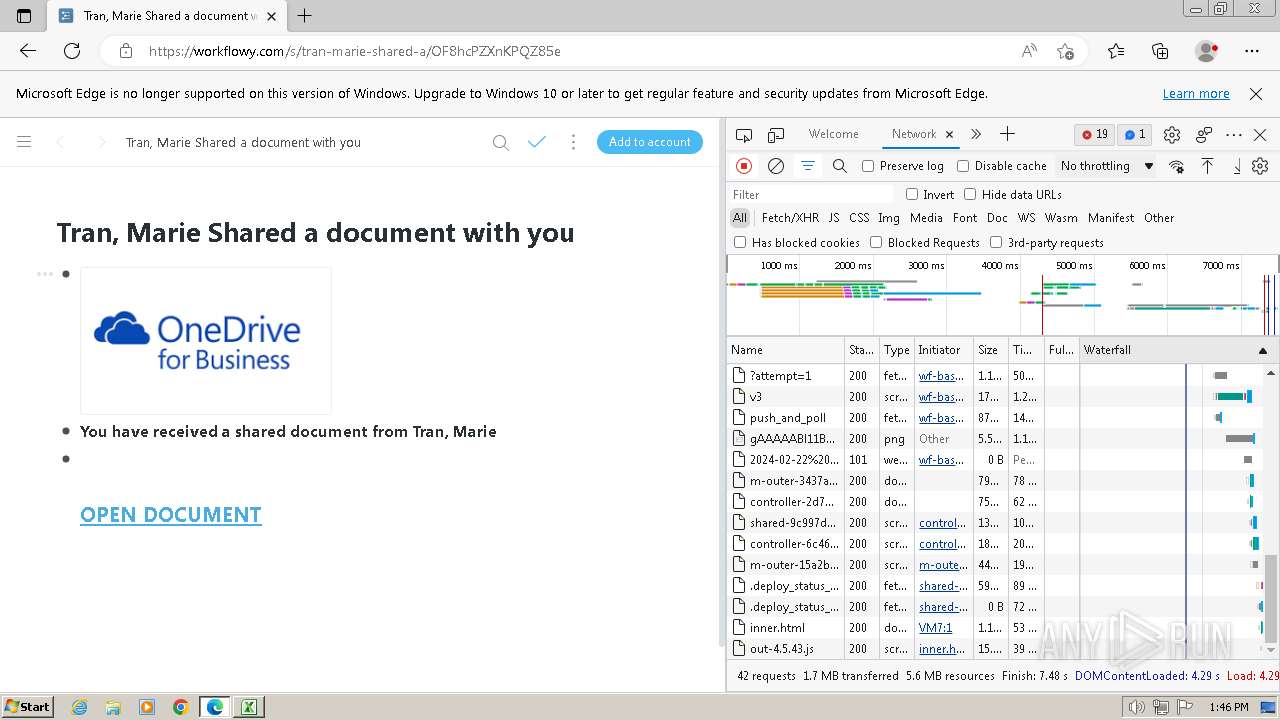Dismiss the Edge upgrade notification bar
This screenshot has height=720, width=1280.
1256,94
